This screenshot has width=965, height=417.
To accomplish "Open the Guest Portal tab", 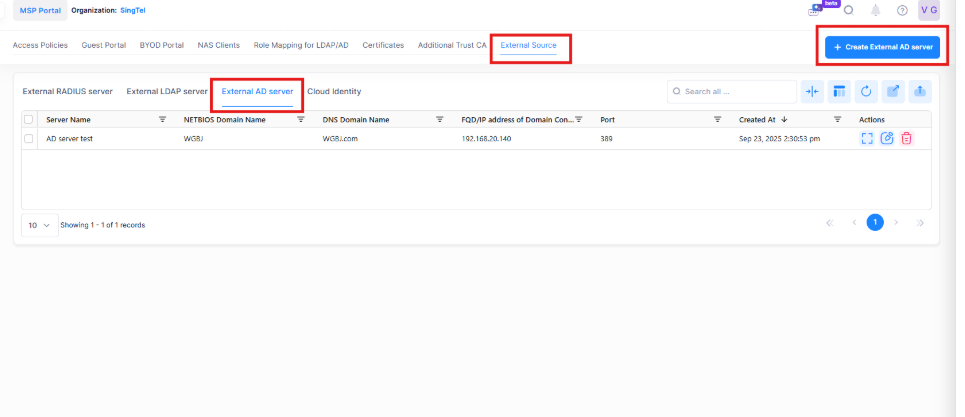I will coord(104,46).
